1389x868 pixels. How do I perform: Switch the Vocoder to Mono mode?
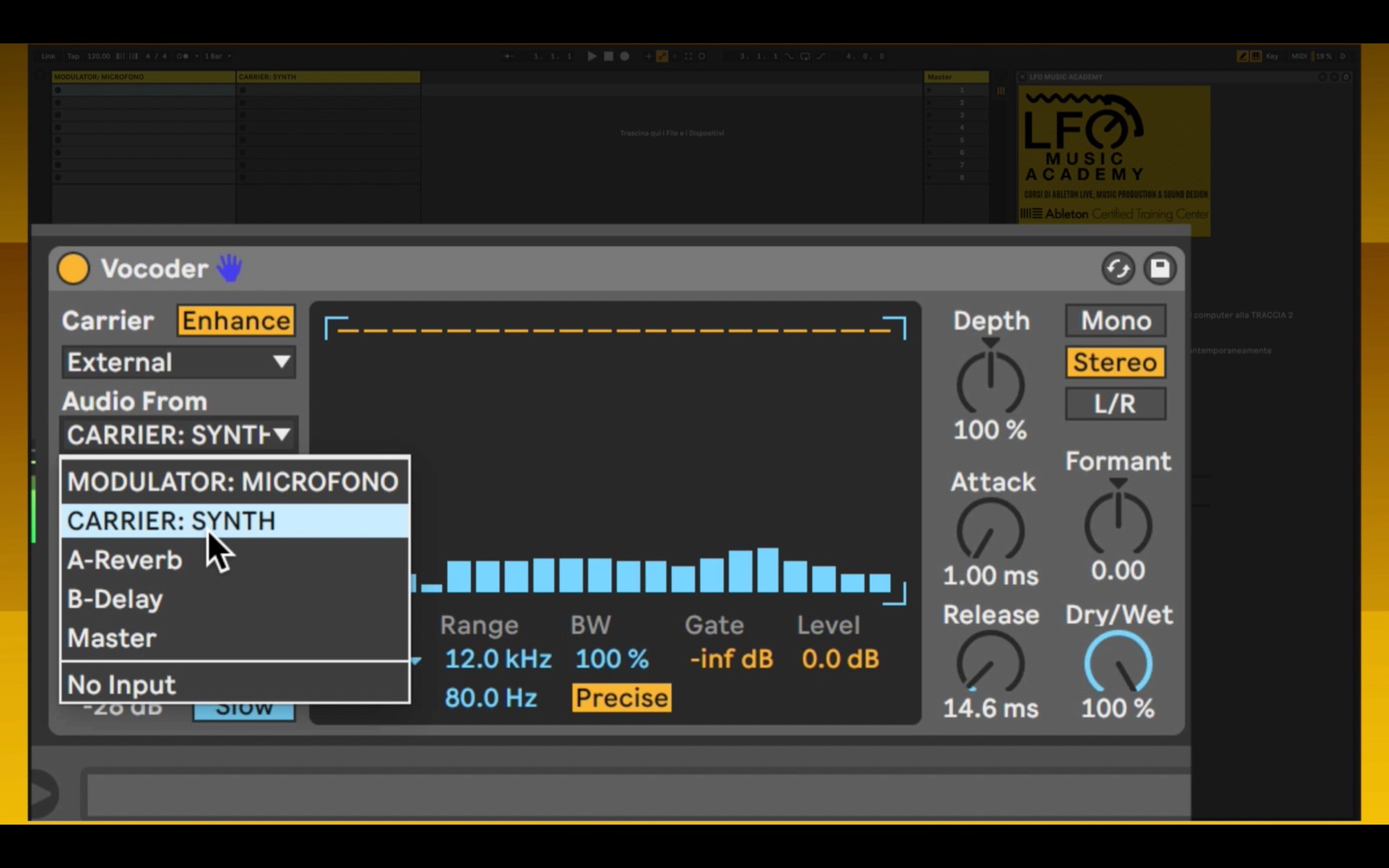point(1115,321)
